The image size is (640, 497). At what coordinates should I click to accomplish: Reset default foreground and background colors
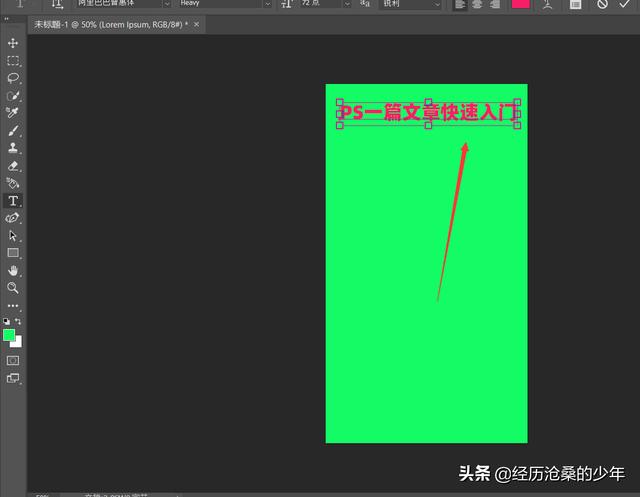[6, 321]
